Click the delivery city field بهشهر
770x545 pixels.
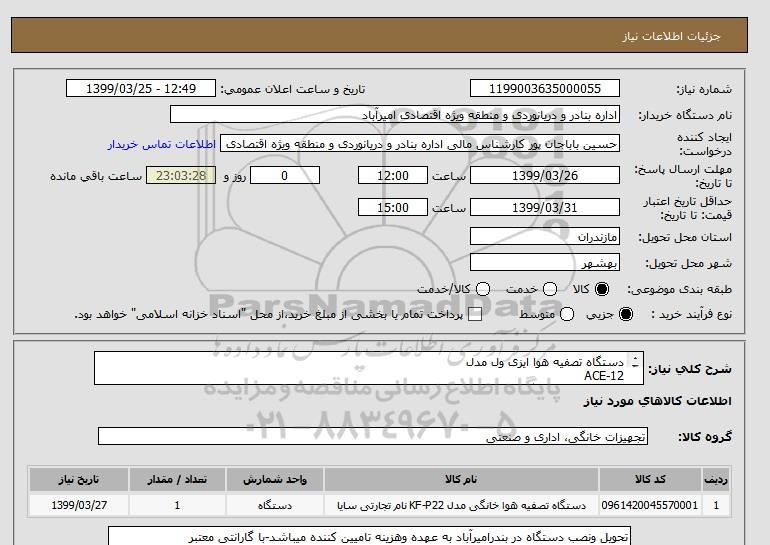pos(545,262)
